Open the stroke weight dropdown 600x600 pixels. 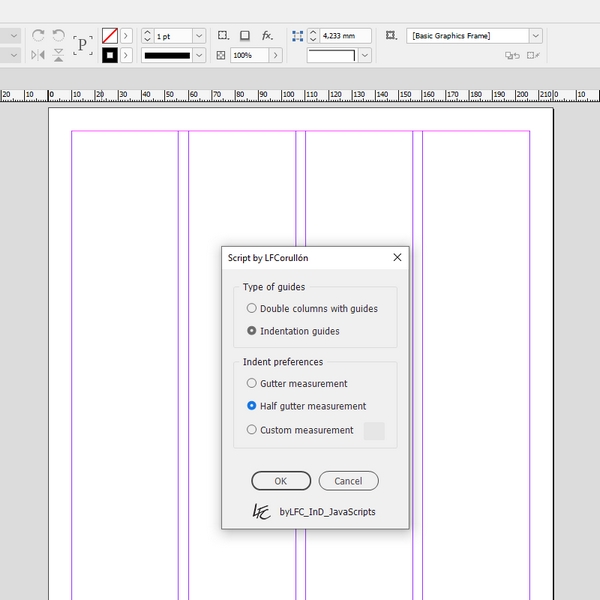[x=199, y=36]
